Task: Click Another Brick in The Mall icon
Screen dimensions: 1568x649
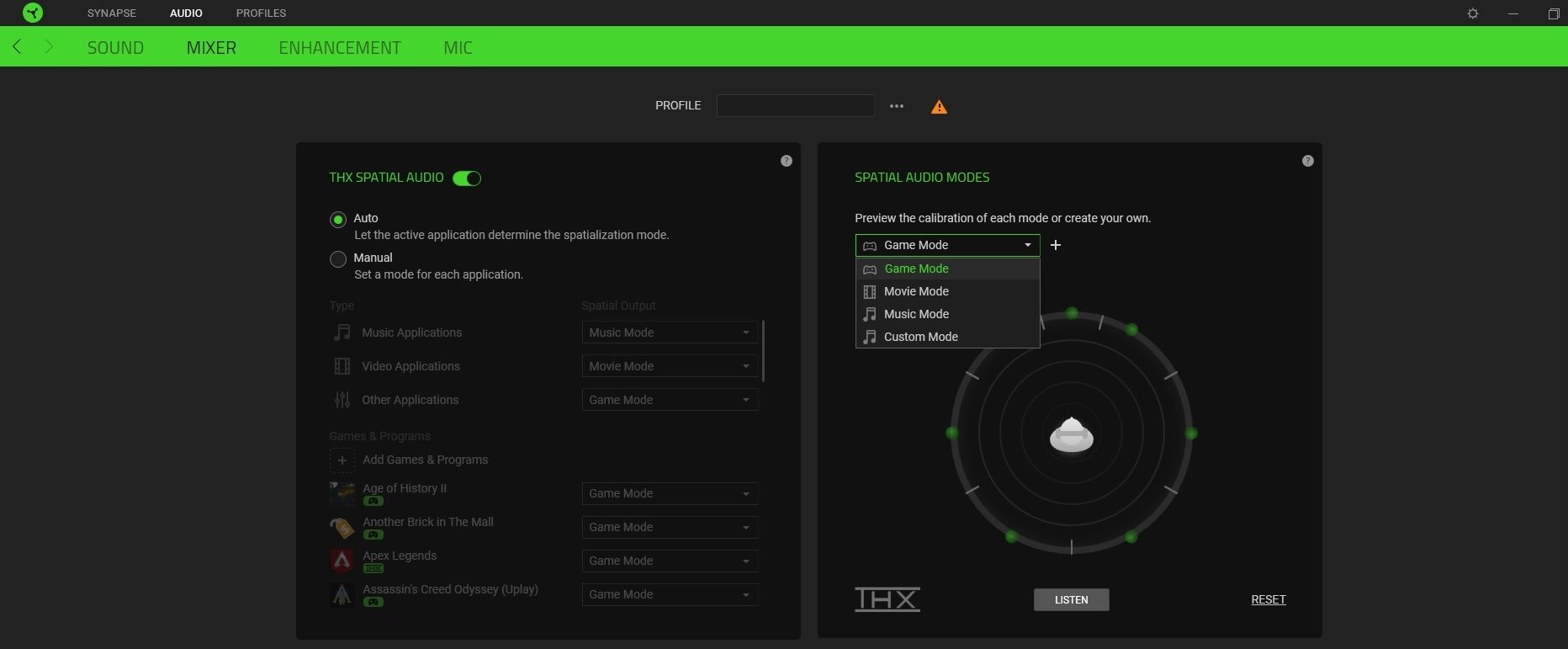Action: pos(342,528)
